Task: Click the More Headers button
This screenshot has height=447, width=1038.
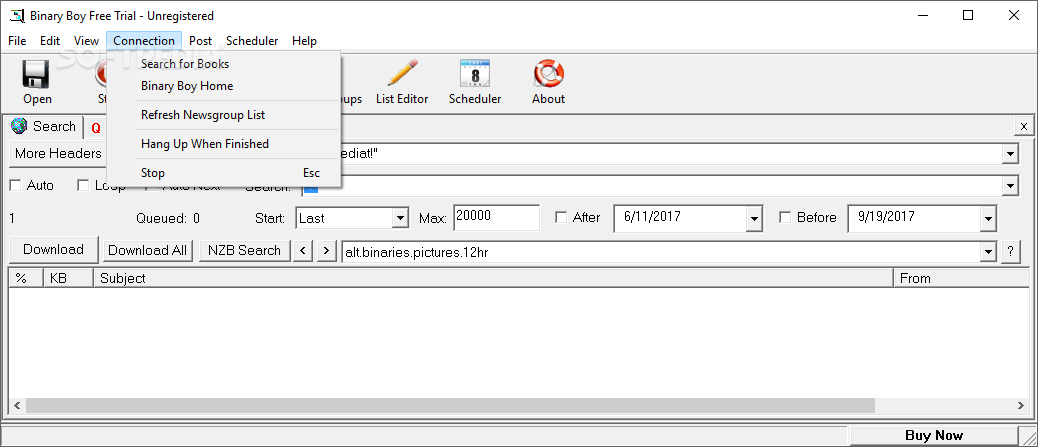Action: [x=58, y=154]
